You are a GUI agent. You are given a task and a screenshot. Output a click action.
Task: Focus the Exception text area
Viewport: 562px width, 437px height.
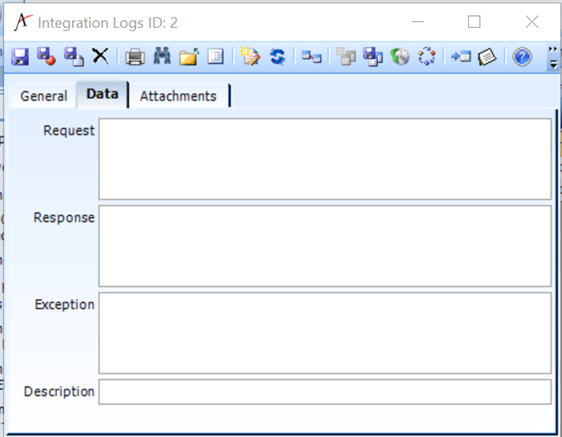(325, 333)
